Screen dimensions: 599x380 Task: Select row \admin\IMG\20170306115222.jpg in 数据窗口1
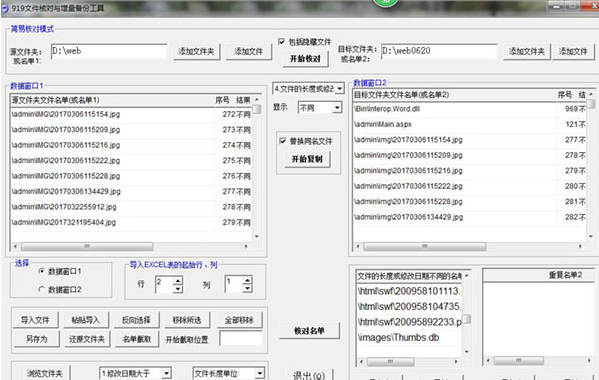[x=131, y=161]
